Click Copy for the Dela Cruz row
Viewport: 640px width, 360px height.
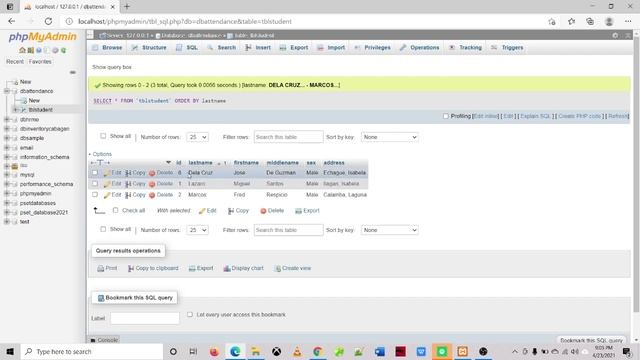pyautogui.click(x=135, y=173)
